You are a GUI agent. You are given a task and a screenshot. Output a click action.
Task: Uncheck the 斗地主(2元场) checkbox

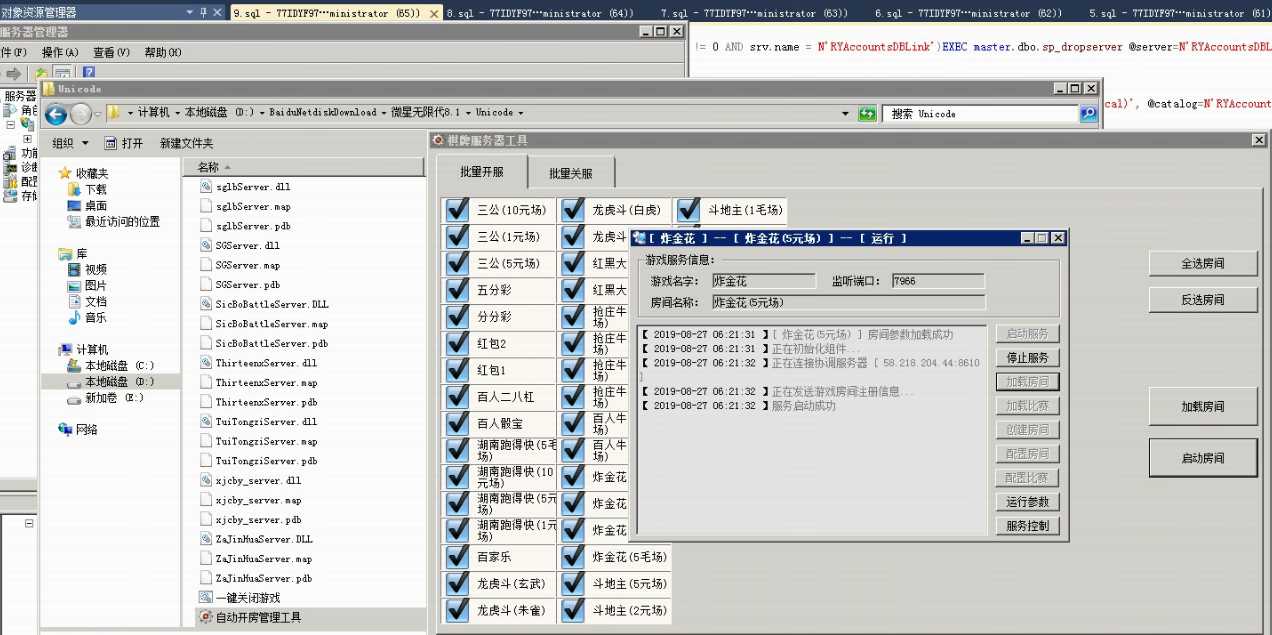573,610
